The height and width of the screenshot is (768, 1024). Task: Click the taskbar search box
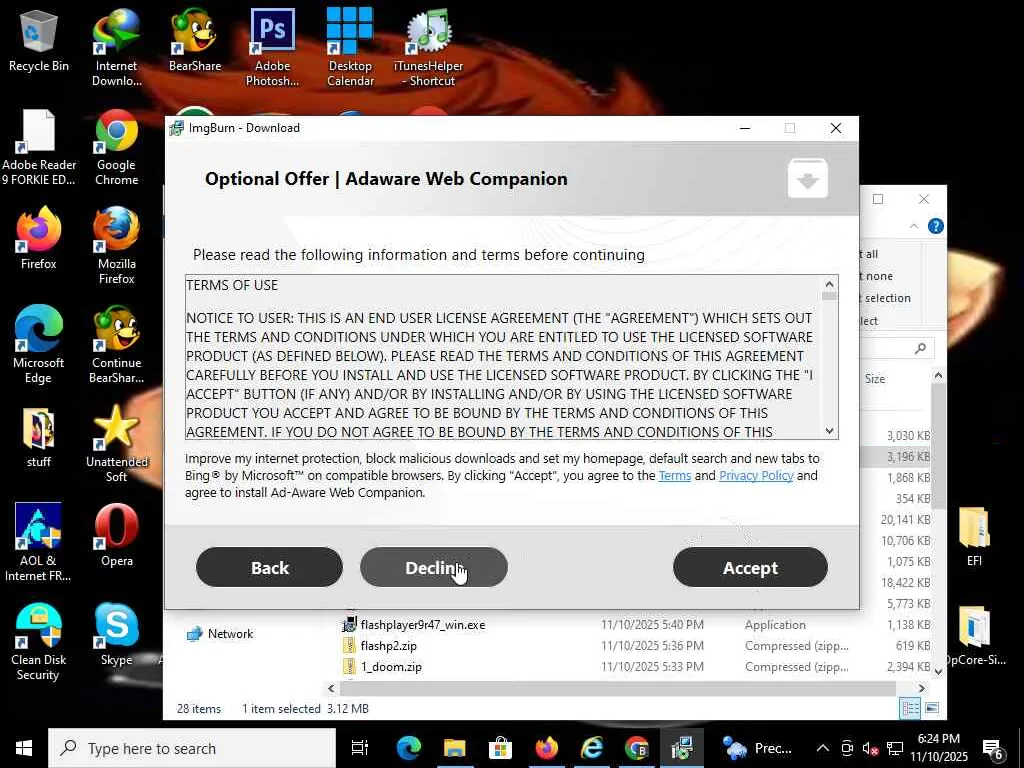pyautogui.click(x=191, y=748)
